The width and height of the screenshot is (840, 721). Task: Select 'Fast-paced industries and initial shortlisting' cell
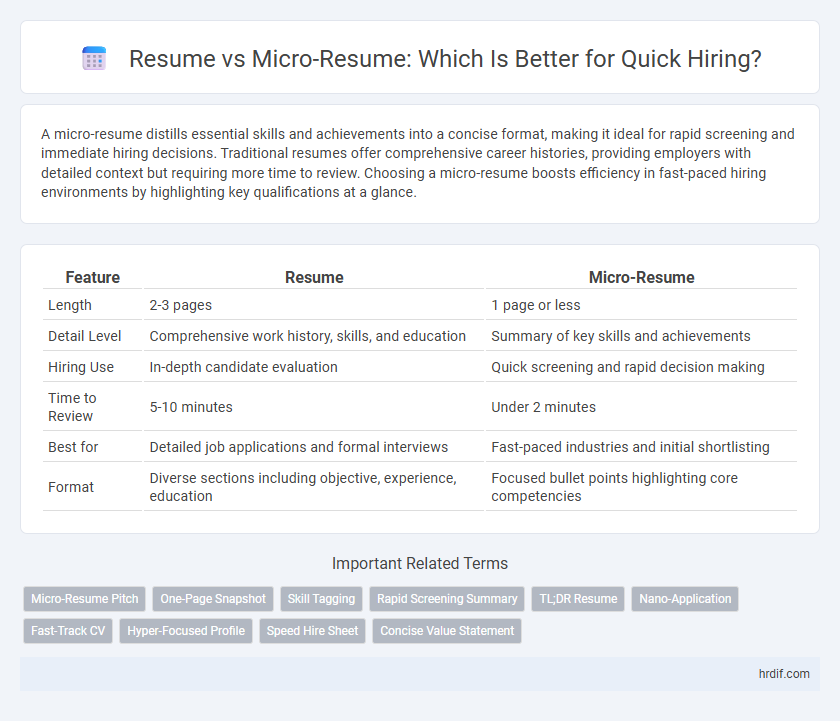click(x=641, y=447)
